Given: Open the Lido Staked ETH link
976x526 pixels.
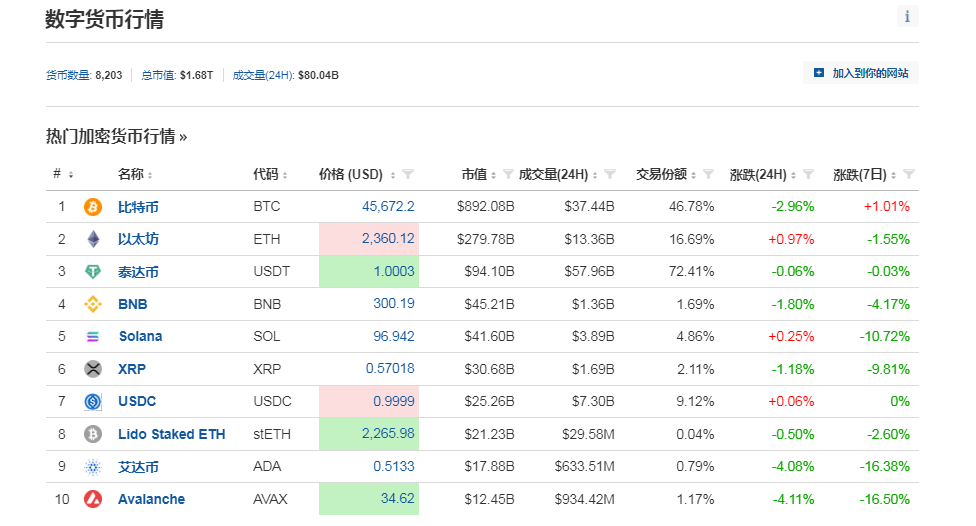Looking at the screenshot, I should [171, 434].
